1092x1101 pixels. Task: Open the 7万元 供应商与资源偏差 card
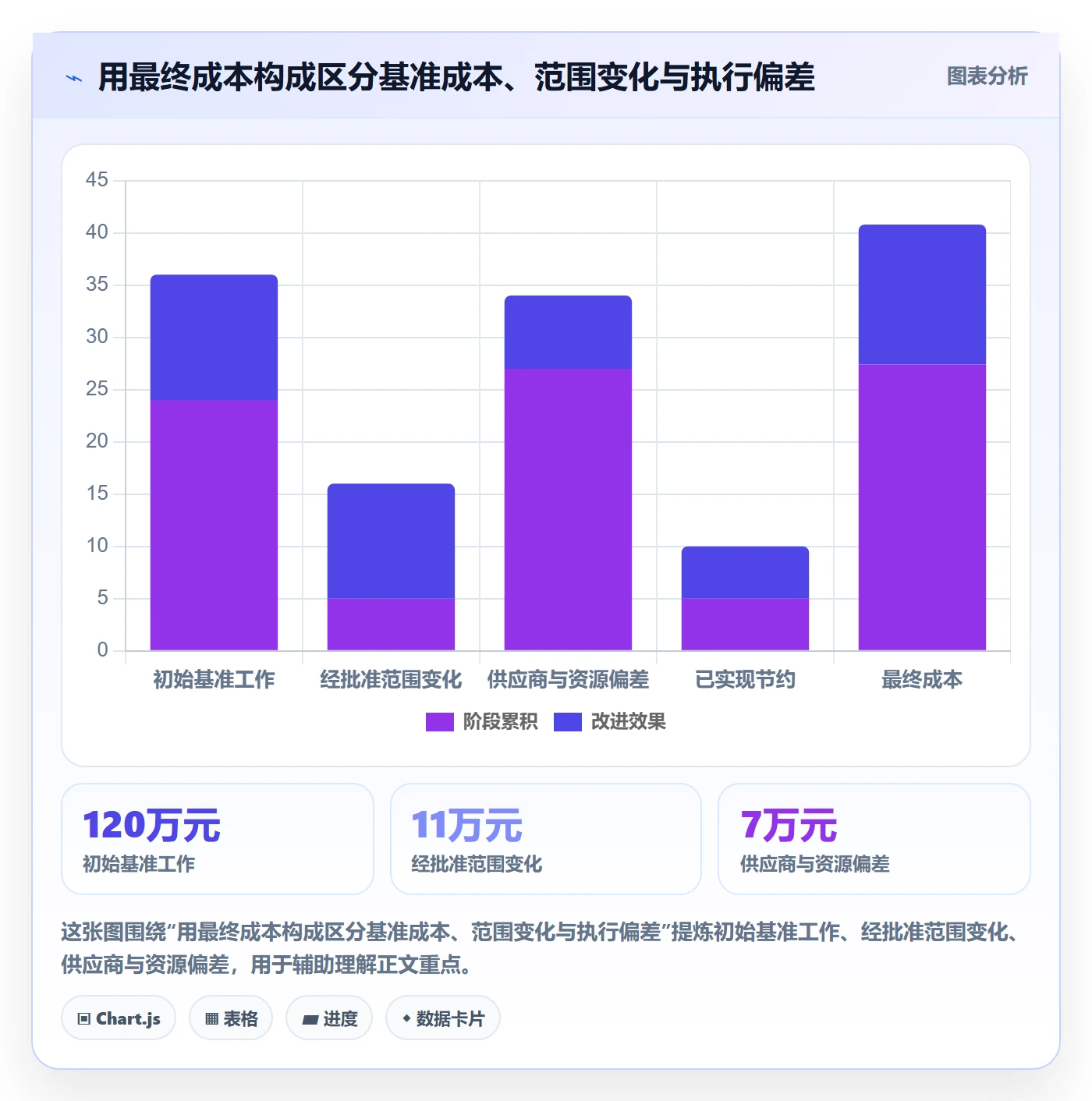pos(874,839)
